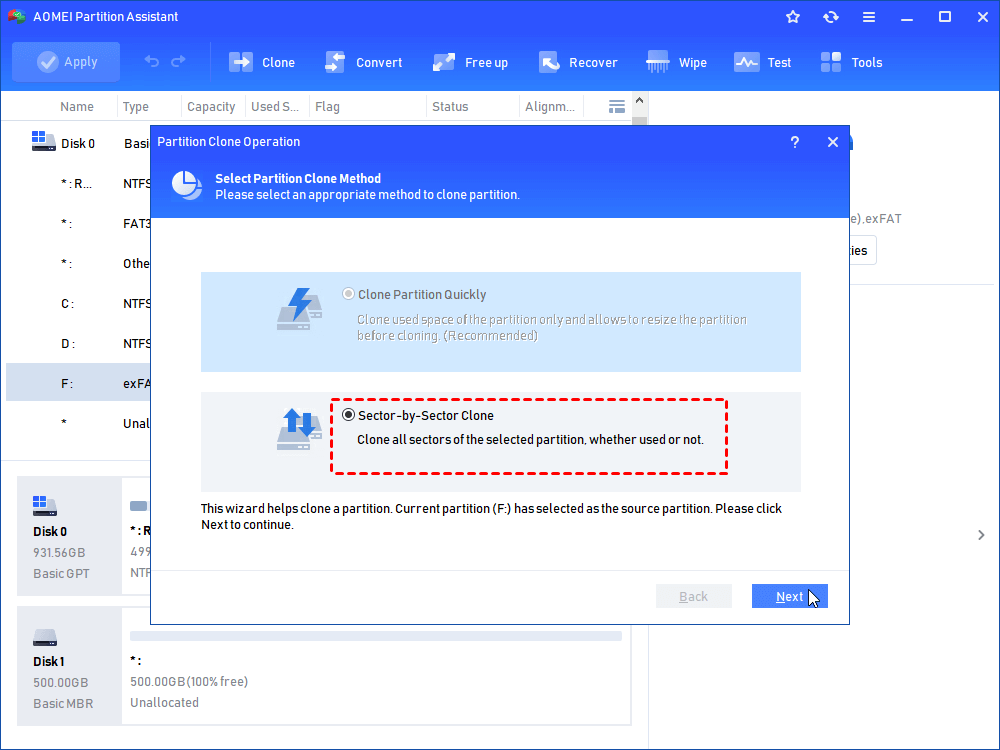
Task: Open the hamburger menu in title bar
Action: [x=869, y=17]
